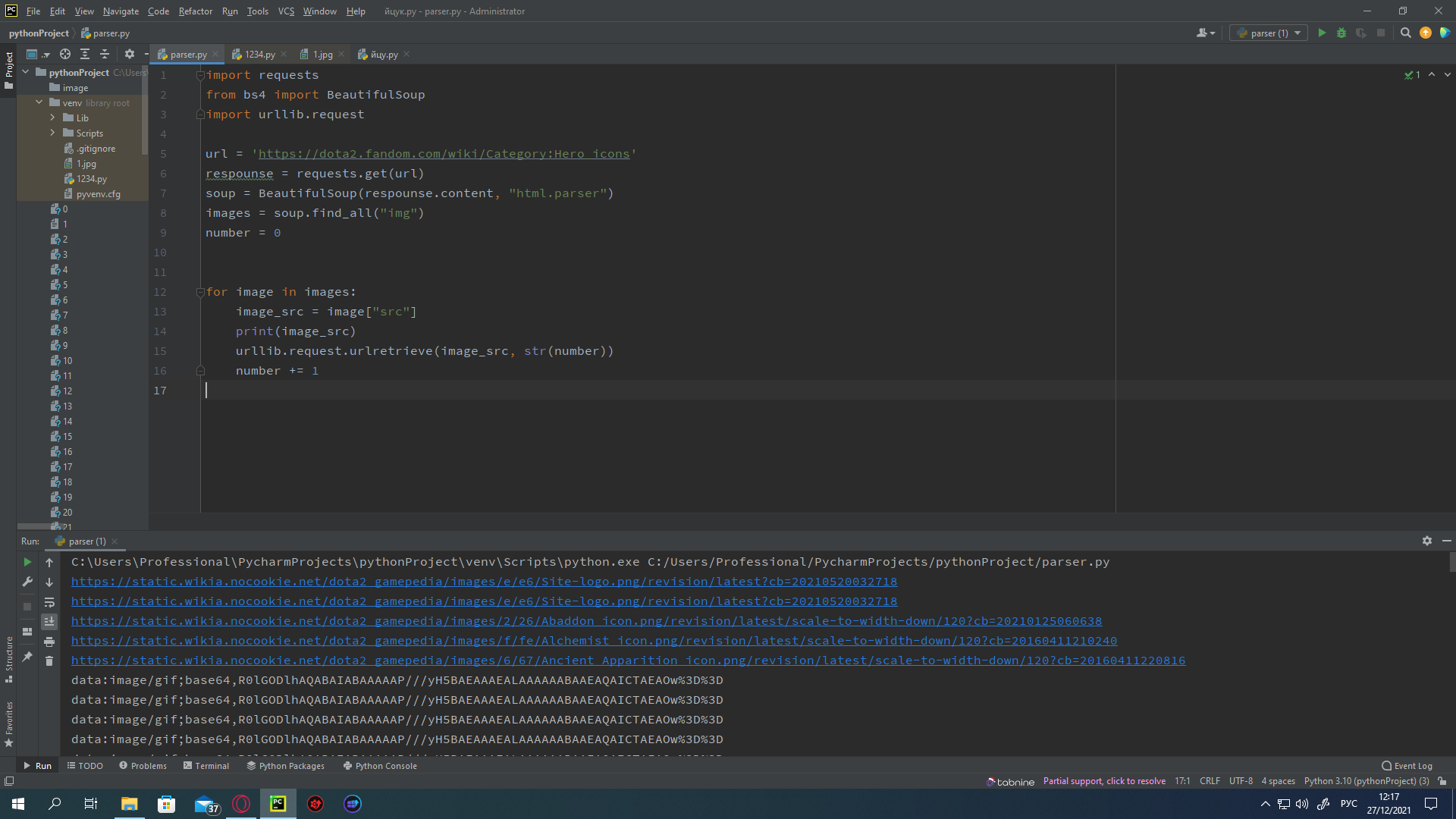Rerun parser using Run panel green arrow

27,562
